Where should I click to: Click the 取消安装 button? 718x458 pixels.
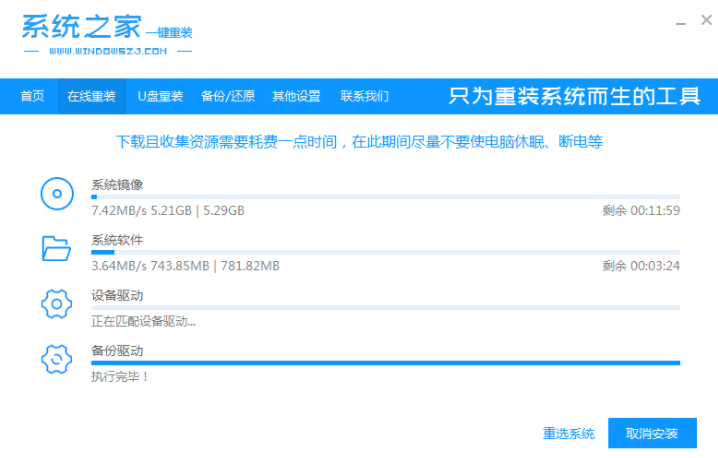point(652,433)
